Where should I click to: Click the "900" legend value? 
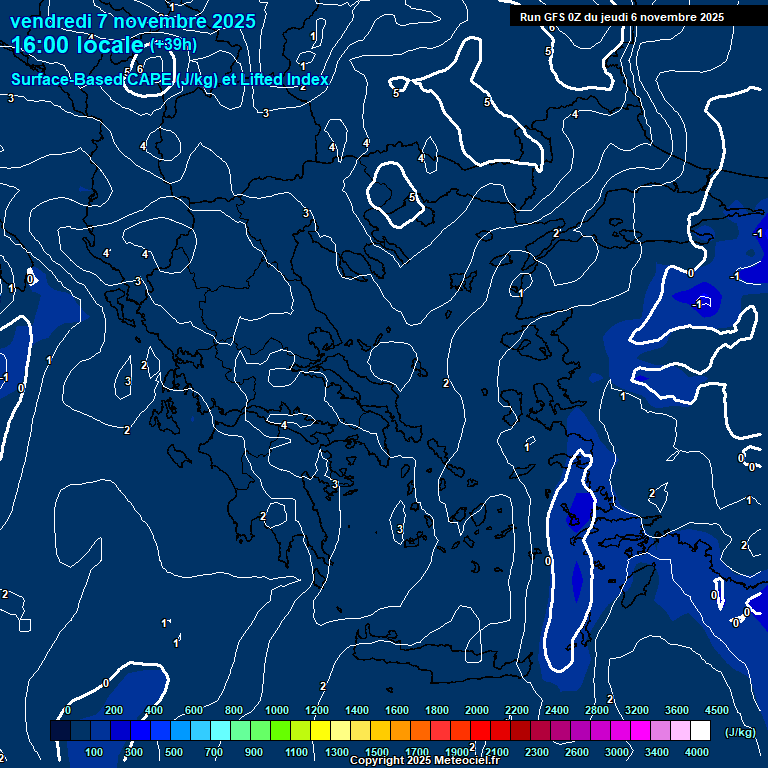coord(253,752)
